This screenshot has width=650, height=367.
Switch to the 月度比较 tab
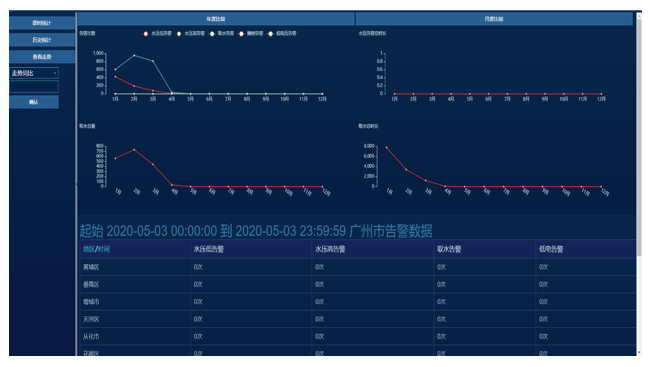(494, 19)
